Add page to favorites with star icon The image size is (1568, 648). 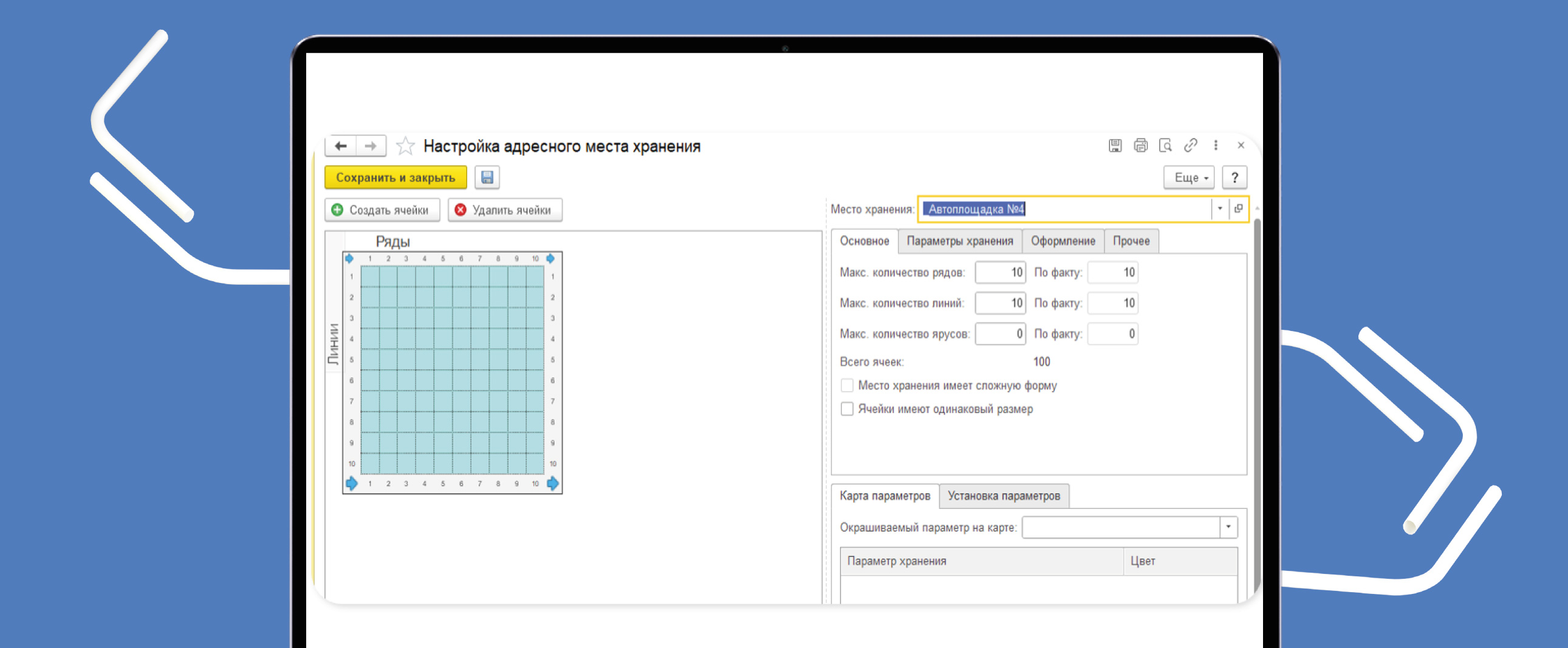click(405, 146)
